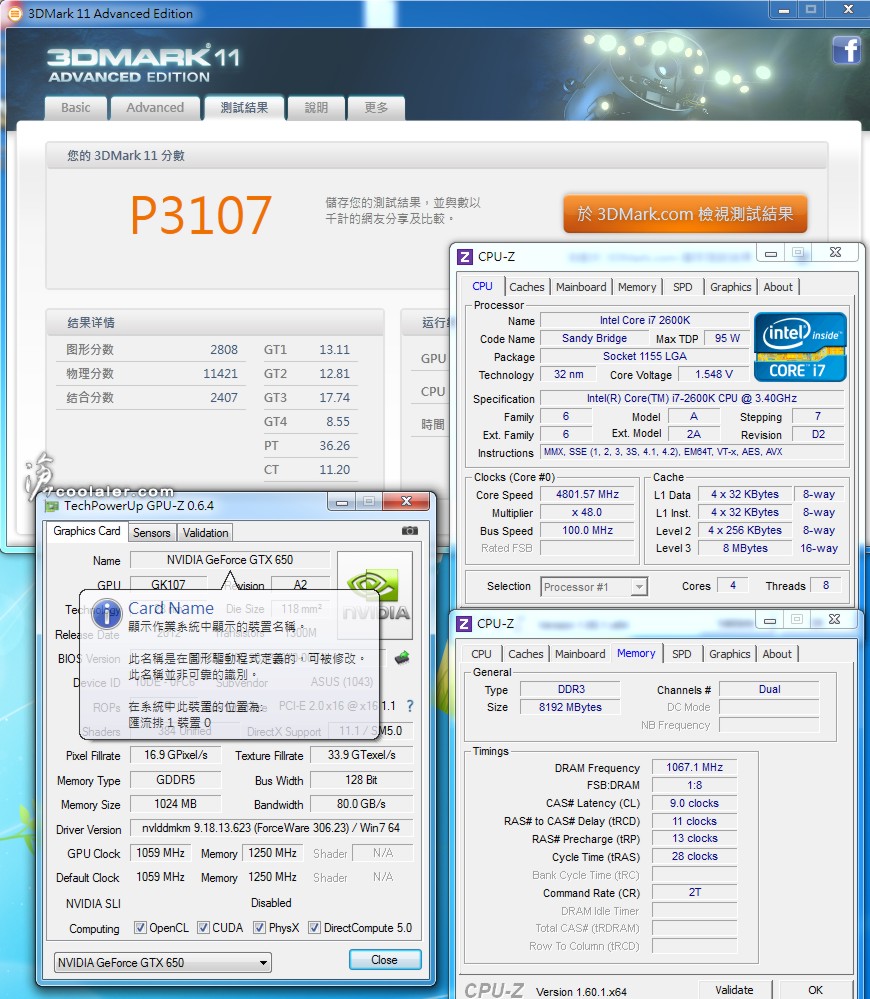Screen dimensions: 870x999
Task: Switch to the Advanced tab in 3DMark 11
Action: (155, 108)
